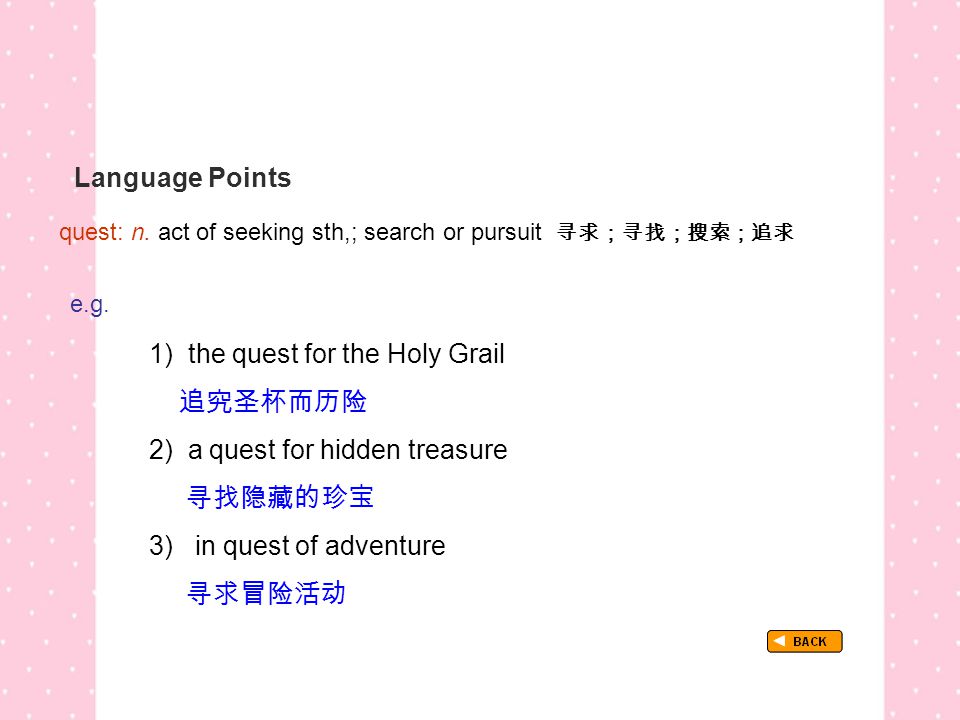The height and width of the screenshot is (720, 960).
Task: Click the Chinese definition 寻求；寻找；搜索；追求
Action: (x=675, y=232)
